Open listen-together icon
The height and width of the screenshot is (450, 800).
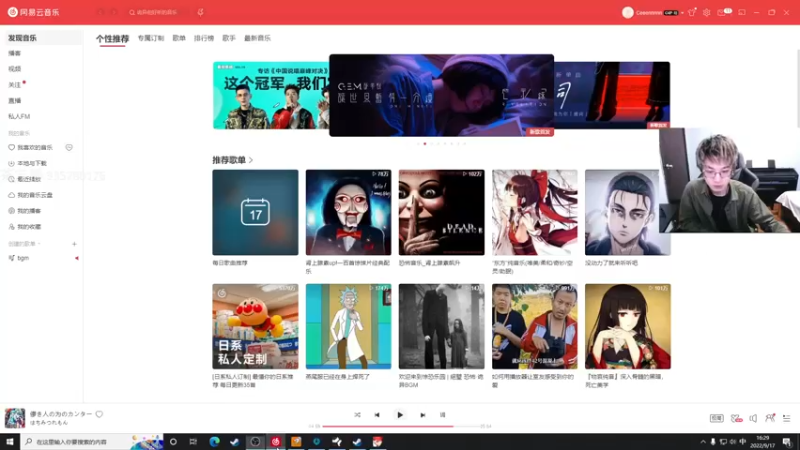tap(770, 418)
